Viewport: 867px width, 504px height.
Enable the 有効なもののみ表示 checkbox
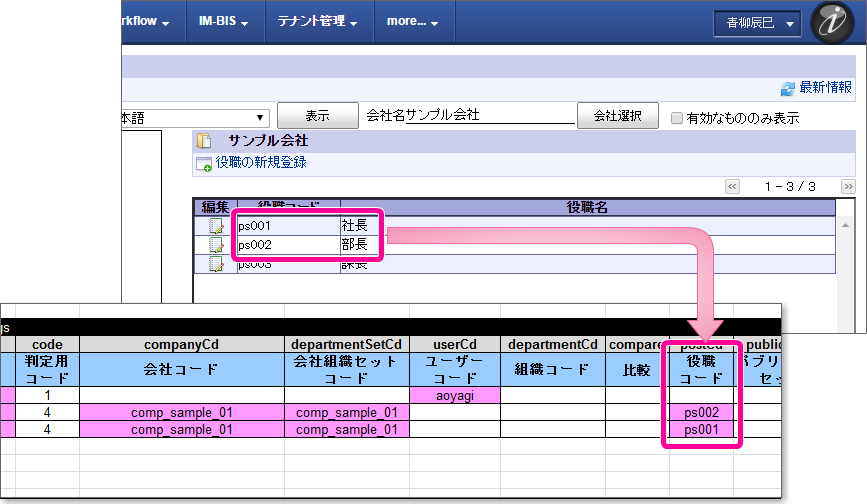pyautogui.click(x=677, y=117)
